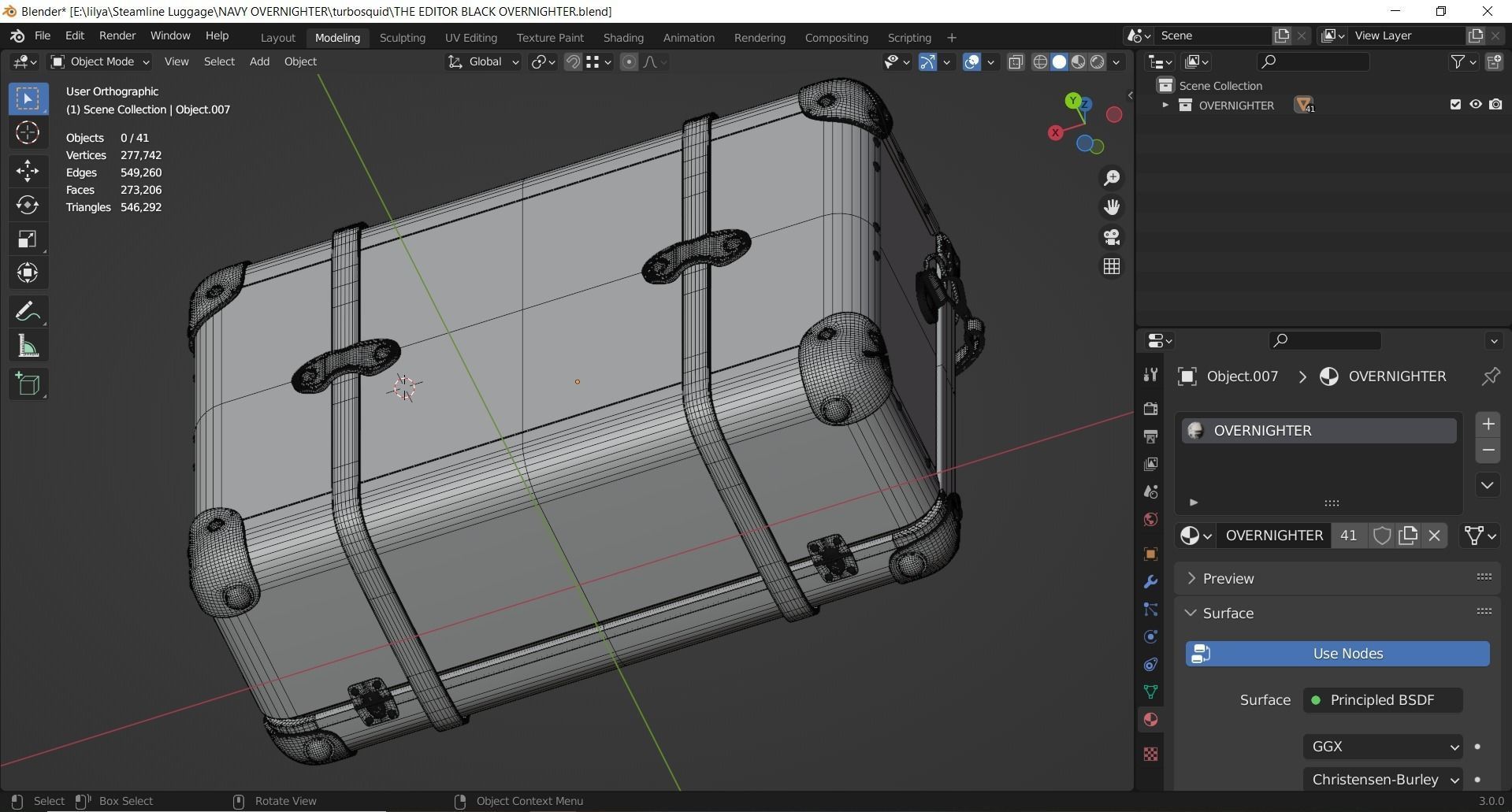Toggle X-ray mode
The image size is (1512, 812).
1016,61
